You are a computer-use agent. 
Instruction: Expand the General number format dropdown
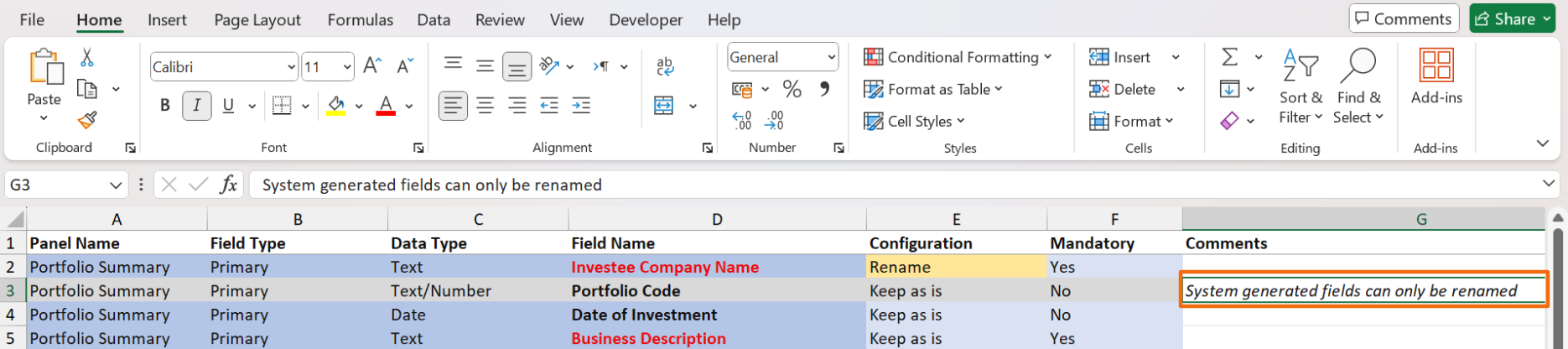tap(831, 58)
